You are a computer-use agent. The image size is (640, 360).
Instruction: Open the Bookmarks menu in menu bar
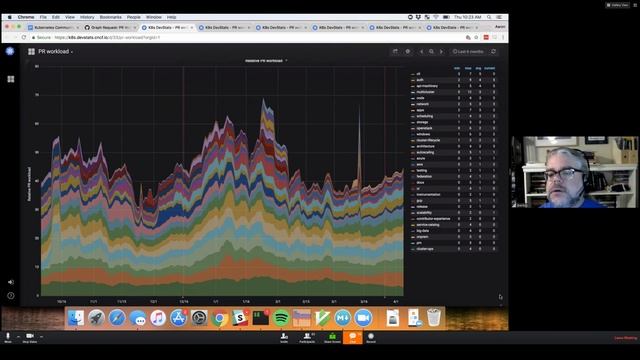[110, 17]
